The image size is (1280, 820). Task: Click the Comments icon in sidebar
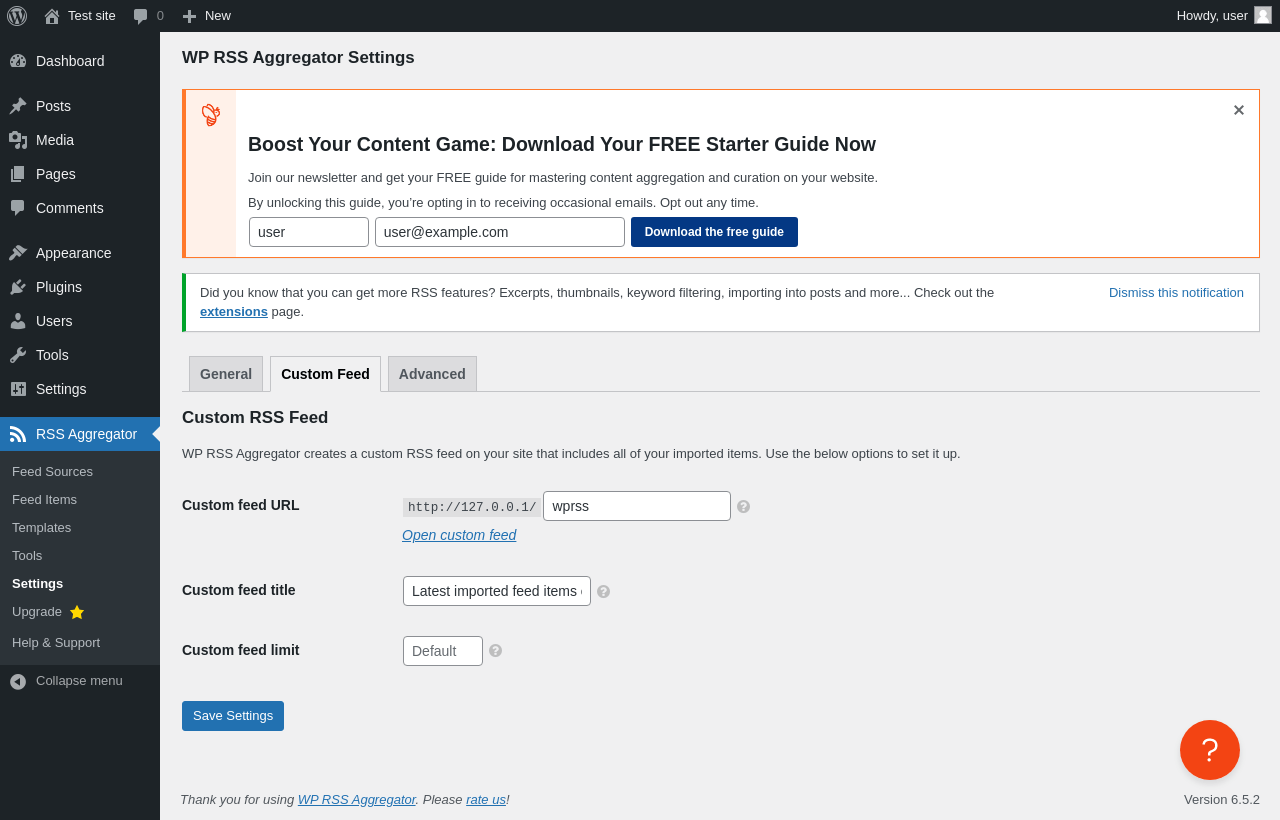pyautogui.click(x=18, y=208)
